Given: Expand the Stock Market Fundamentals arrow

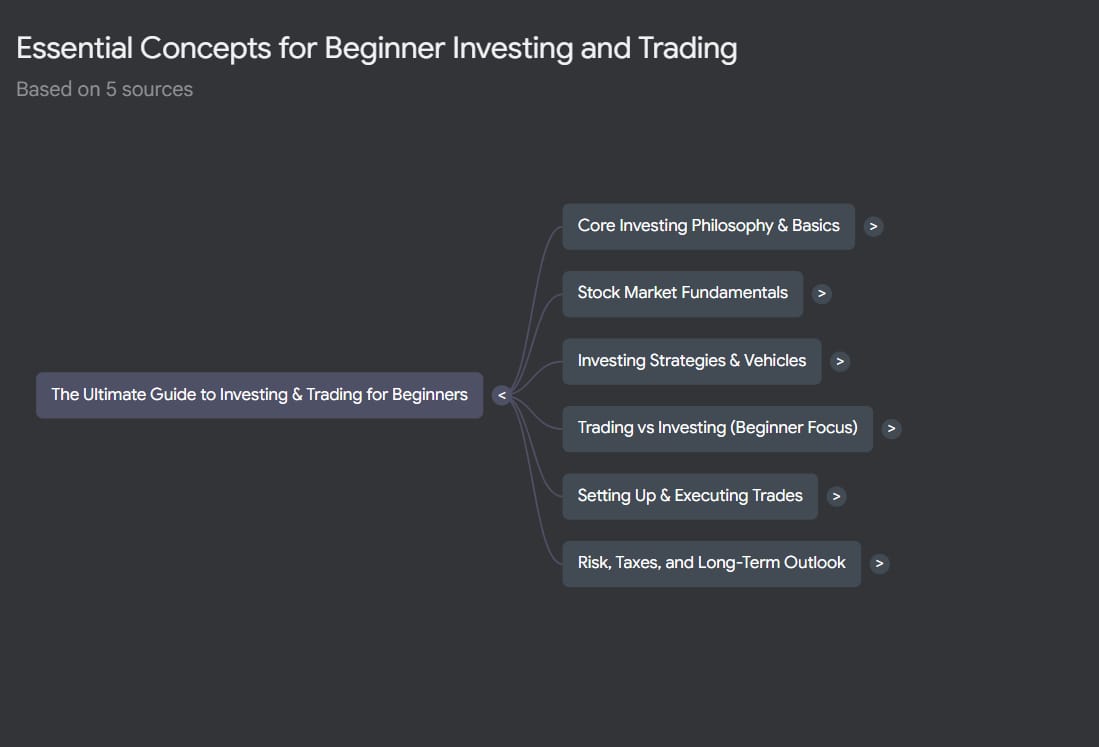Looking at the screenshot, I should click(x=821, y=294).
